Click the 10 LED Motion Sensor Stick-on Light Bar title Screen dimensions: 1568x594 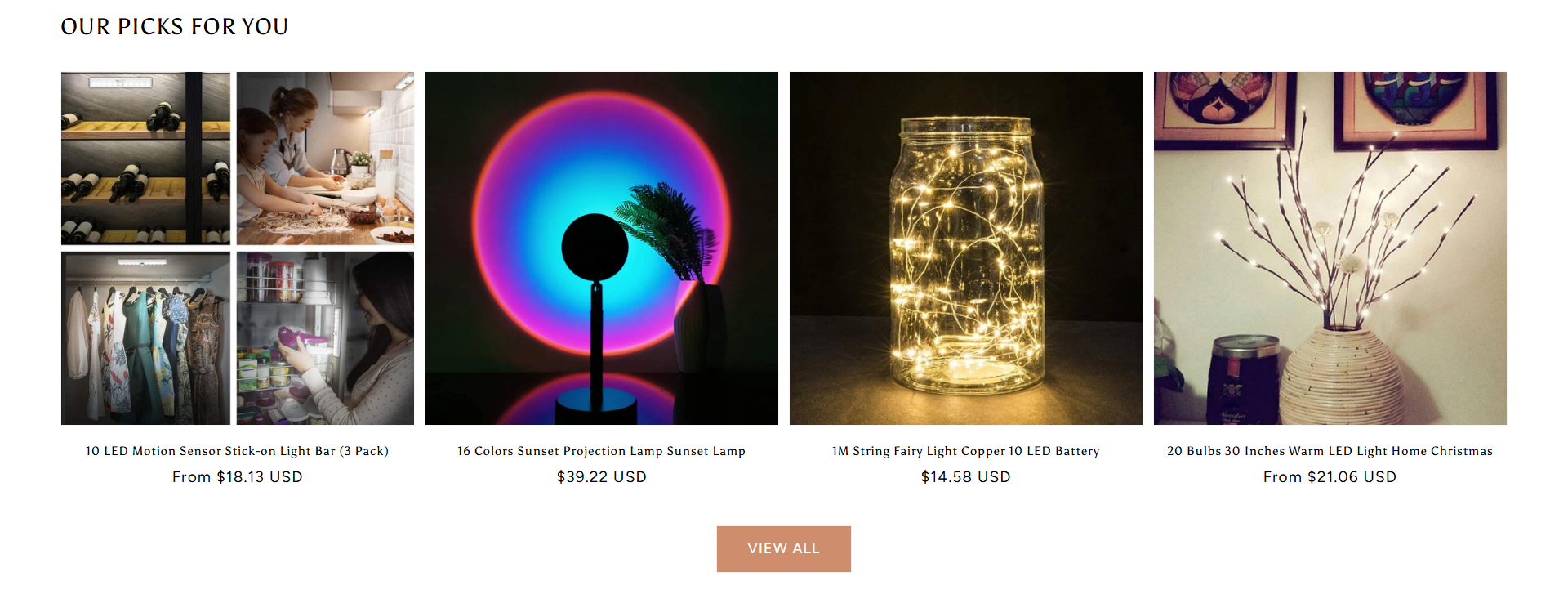(238, 451)
